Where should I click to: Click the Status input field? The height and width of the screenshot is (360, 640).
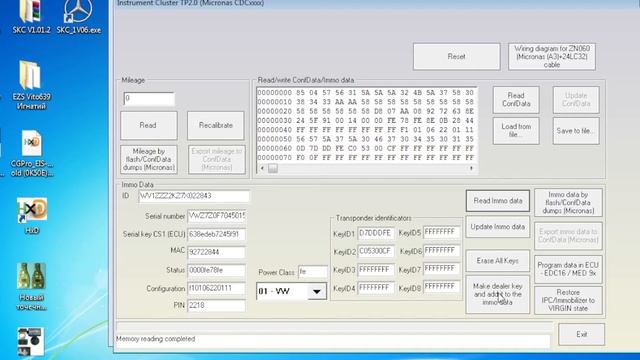(x=216, y=270)
